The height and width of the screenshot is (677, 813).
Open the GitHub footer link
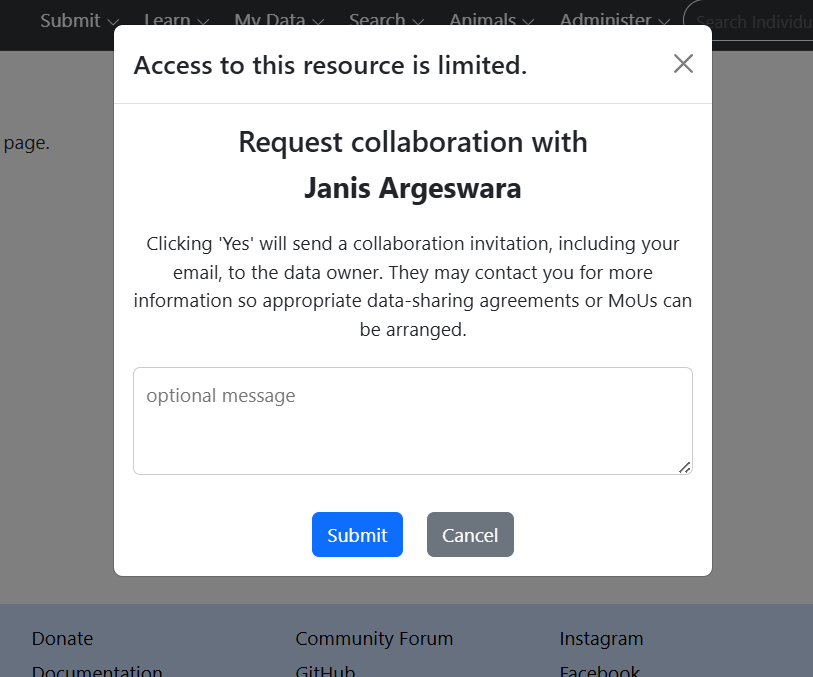pos(325,670)
